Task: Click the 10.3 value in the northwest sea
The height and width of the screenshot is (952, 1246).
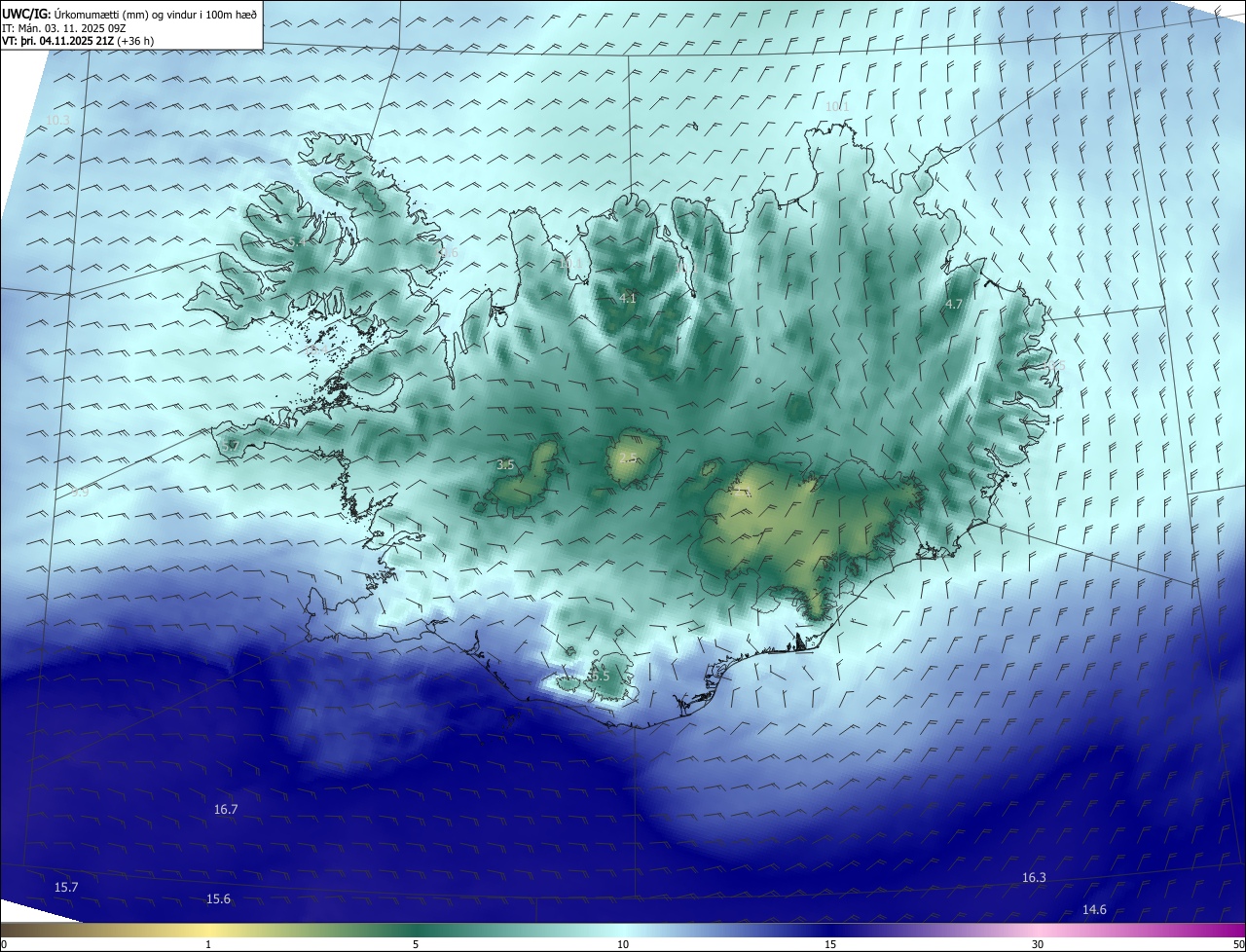Action: pyautogui.click(x=57, y=120)
